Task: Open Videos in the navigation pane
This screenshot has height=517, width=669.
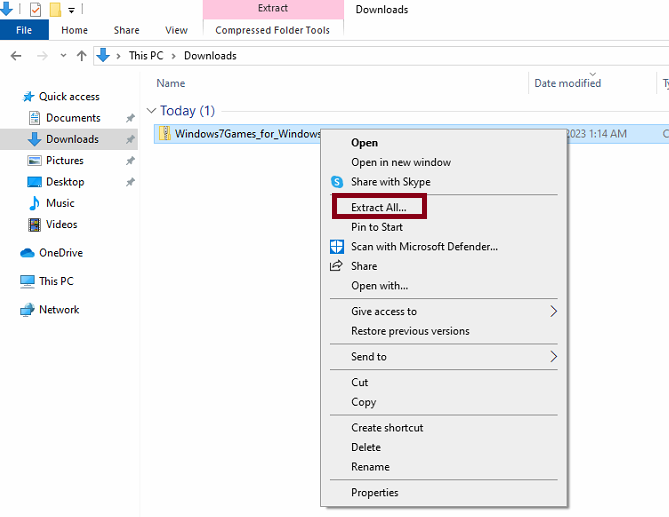Action: click(x=62, y=225)
